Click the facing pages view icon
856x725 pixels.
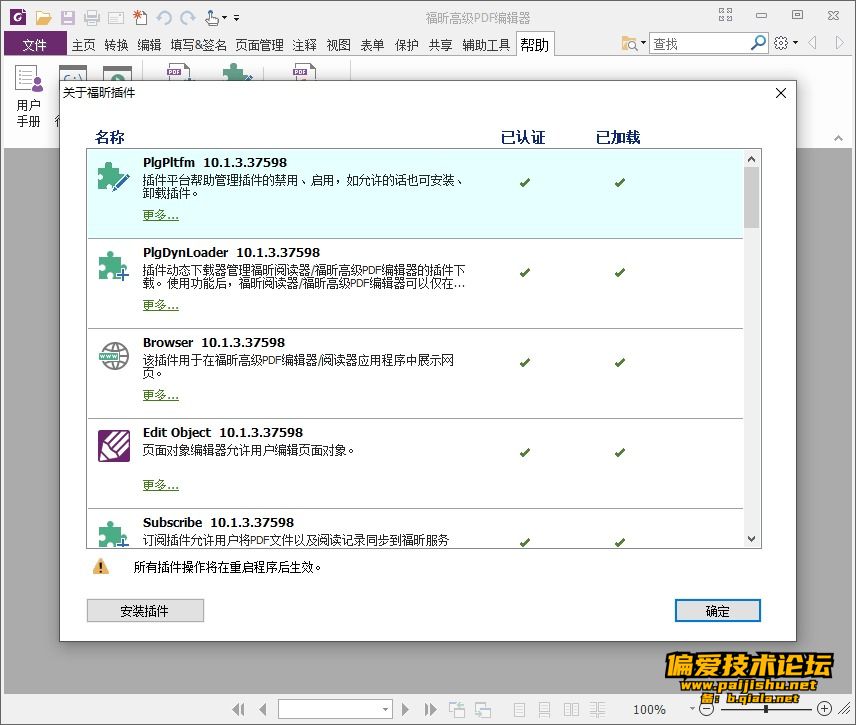pos(571,709)
